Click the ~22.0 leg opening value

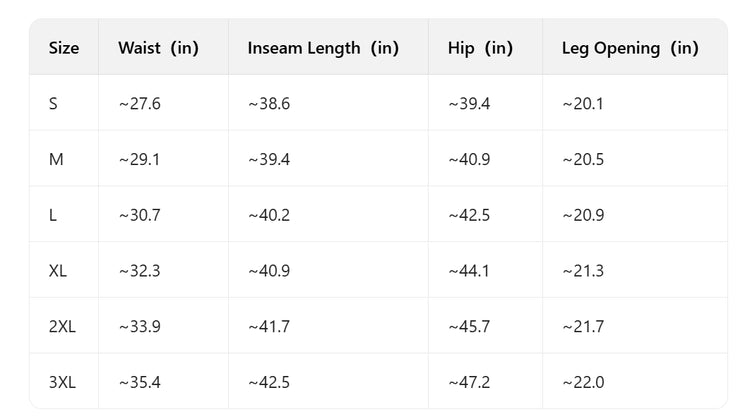(583, 382)
